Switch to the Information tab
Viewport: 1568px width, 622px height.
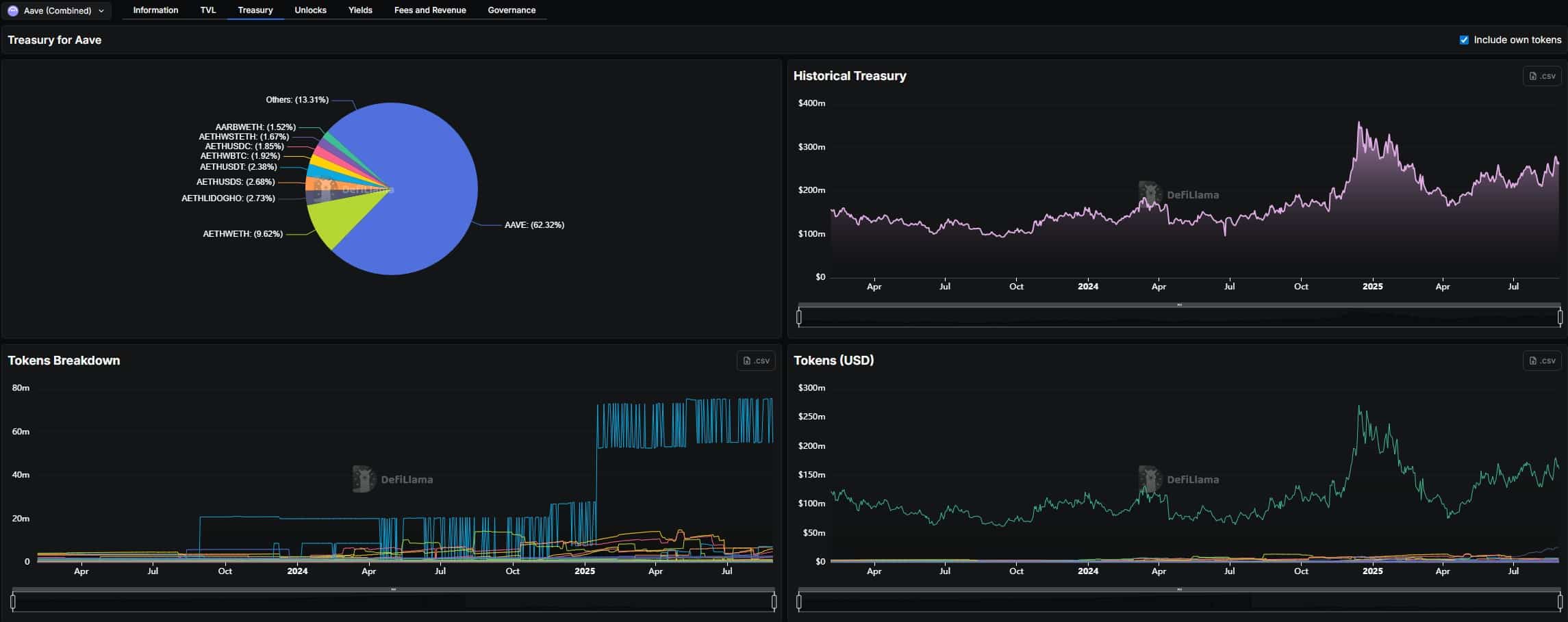pos(155,10)
